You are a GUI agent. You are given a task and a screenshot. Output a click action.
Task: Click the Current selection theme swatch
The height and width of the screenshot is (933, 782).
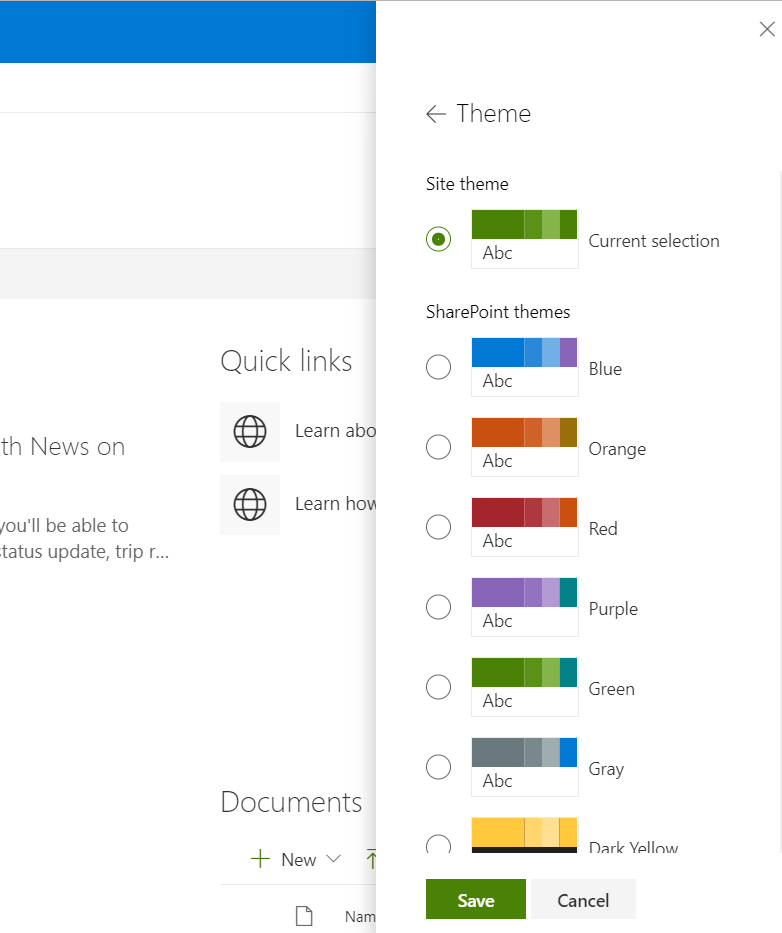(x=524, y=239)
